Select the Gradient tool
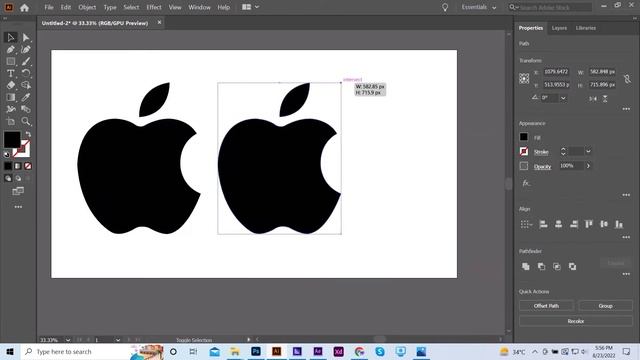Image resolution: width=640 pixels, height=360 pixels. pyautogui.click(x=11, y=97)
